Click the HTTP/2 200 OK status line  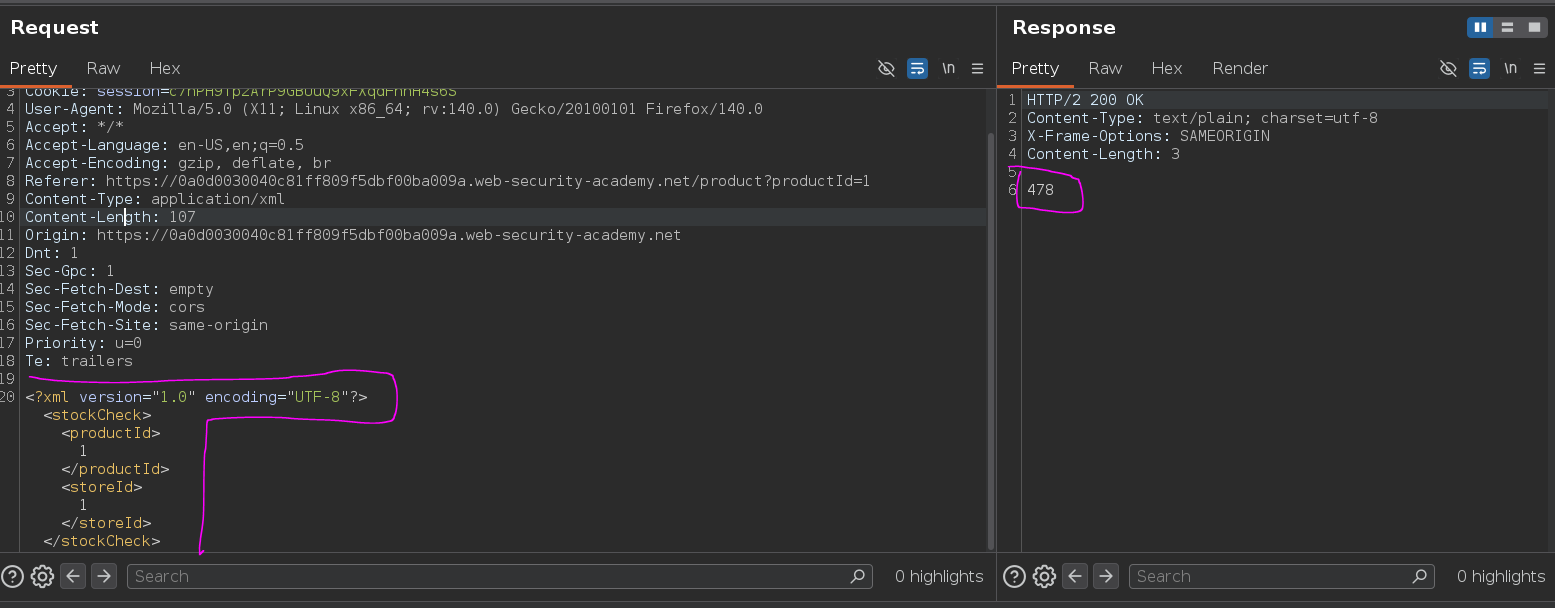[x=1085, y=100]
